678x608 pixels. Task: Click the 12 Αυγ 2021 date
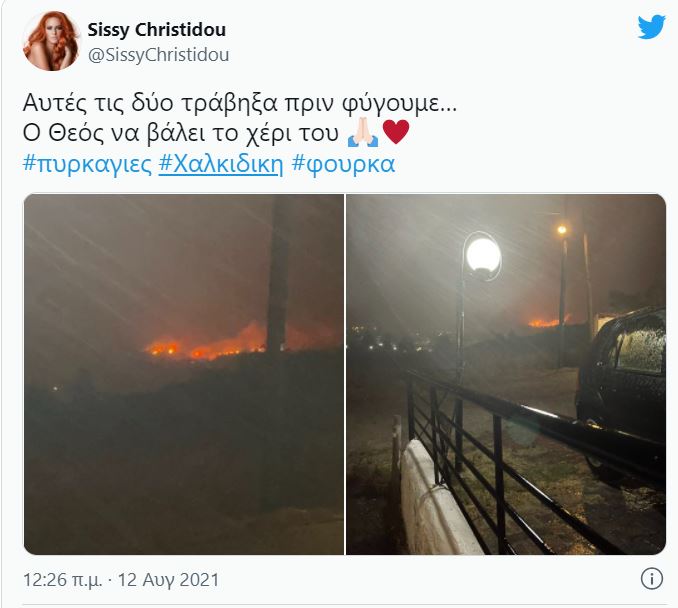(169, 580)
